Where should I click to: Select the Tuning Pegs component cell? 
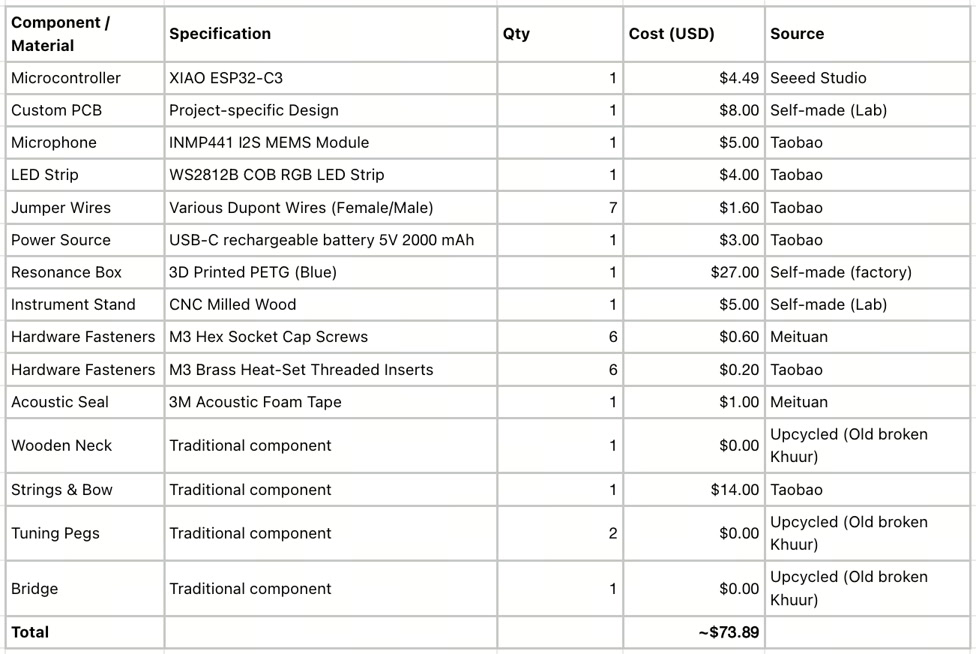click(x=85, y=533)
